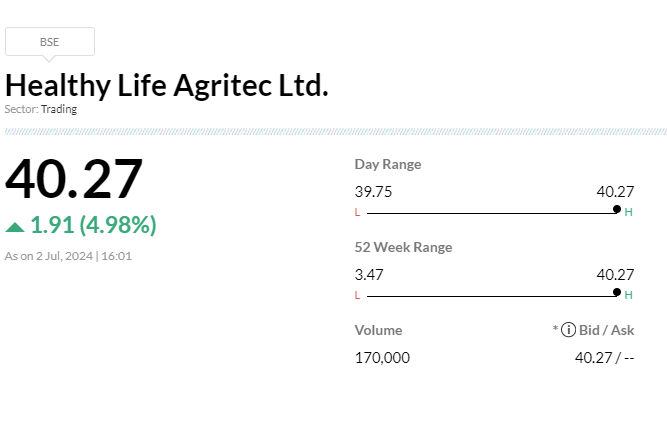Click the Healthy Life Agritec Ltd. heading
667x432 pixels.
167,85
